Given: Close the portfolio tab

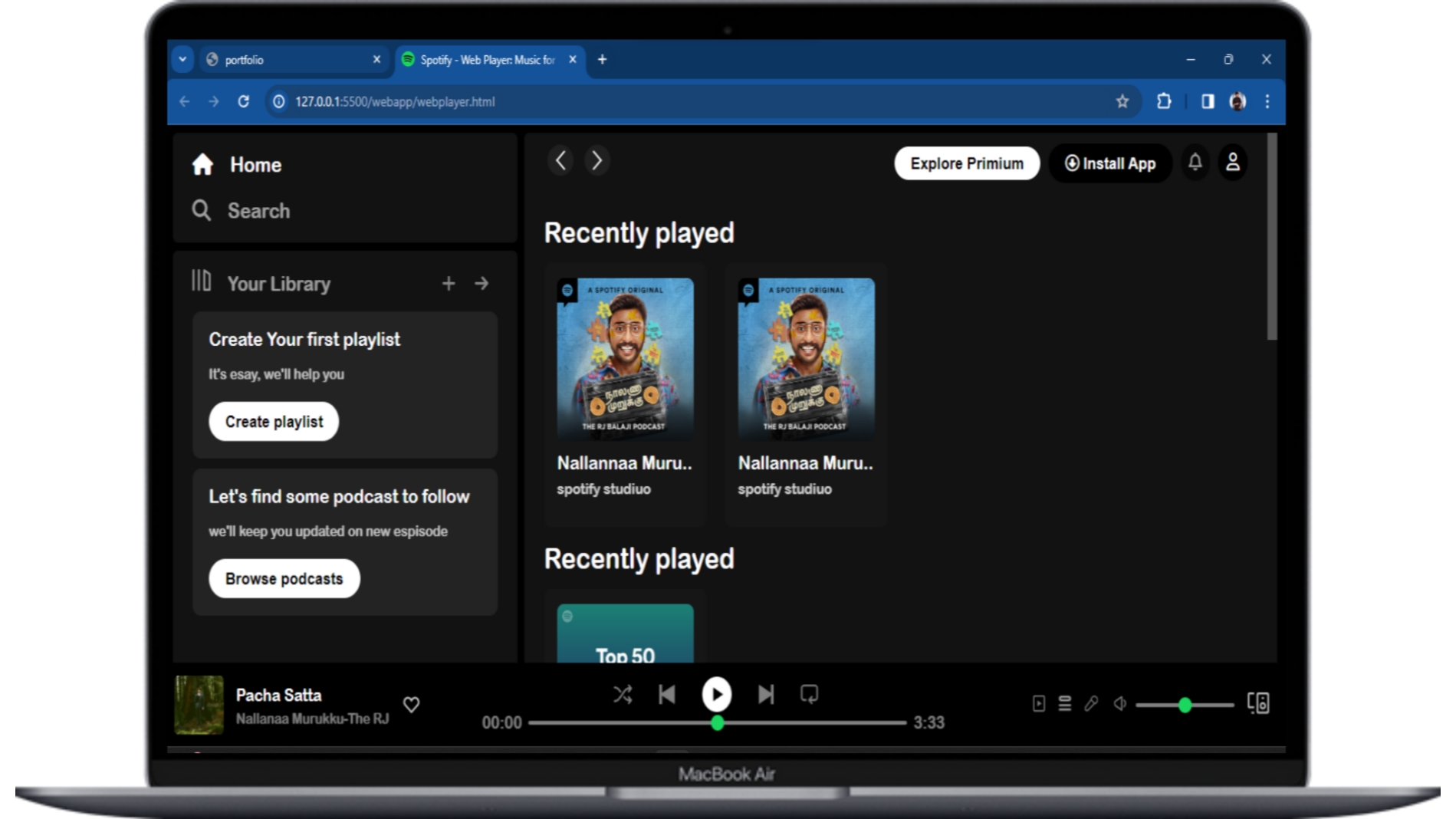Looking at the screenshot, I should (x=376, y=60).
